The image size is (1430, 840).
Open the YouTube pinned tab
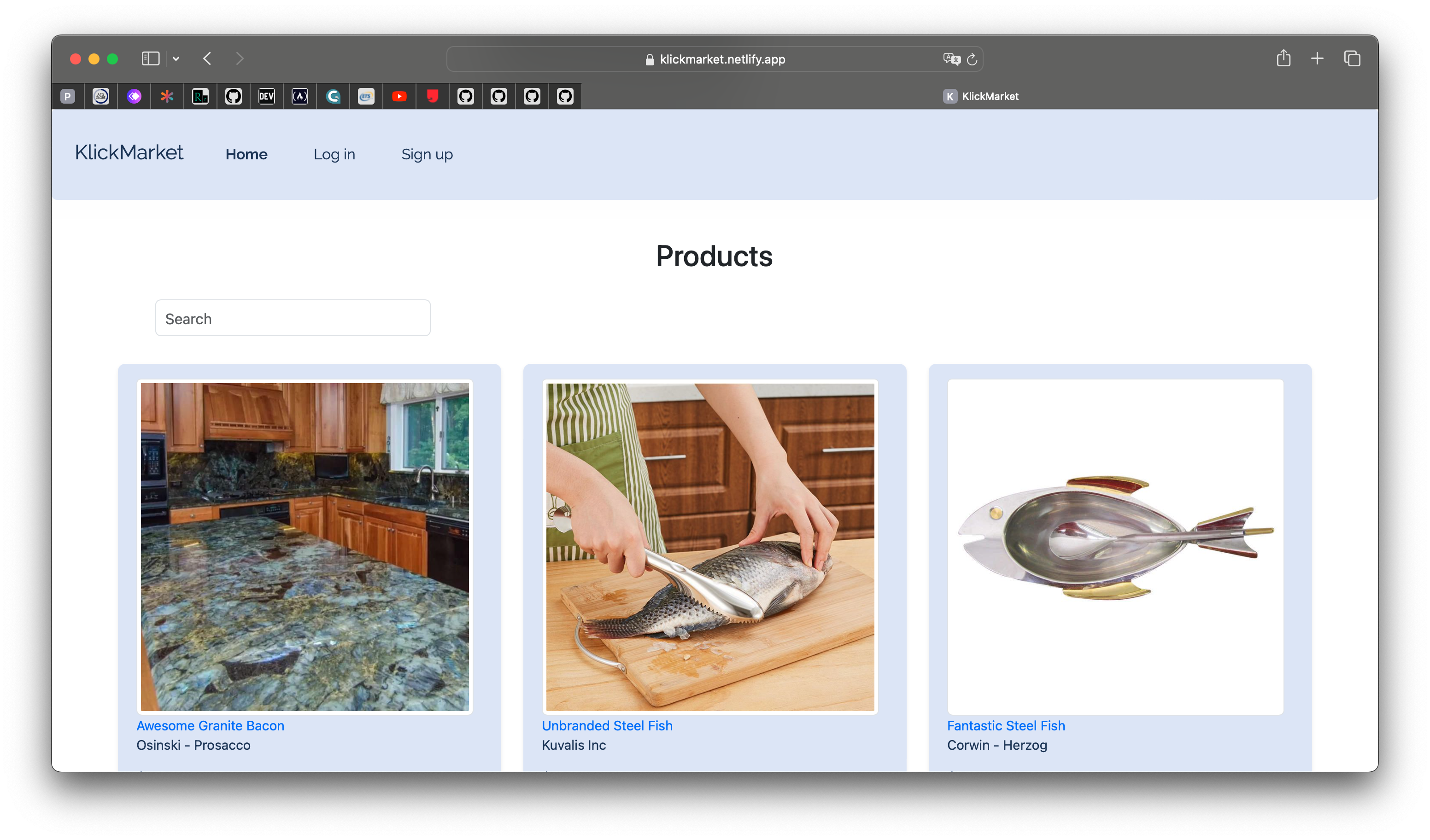pyautogui.click(x=399, y=96)
